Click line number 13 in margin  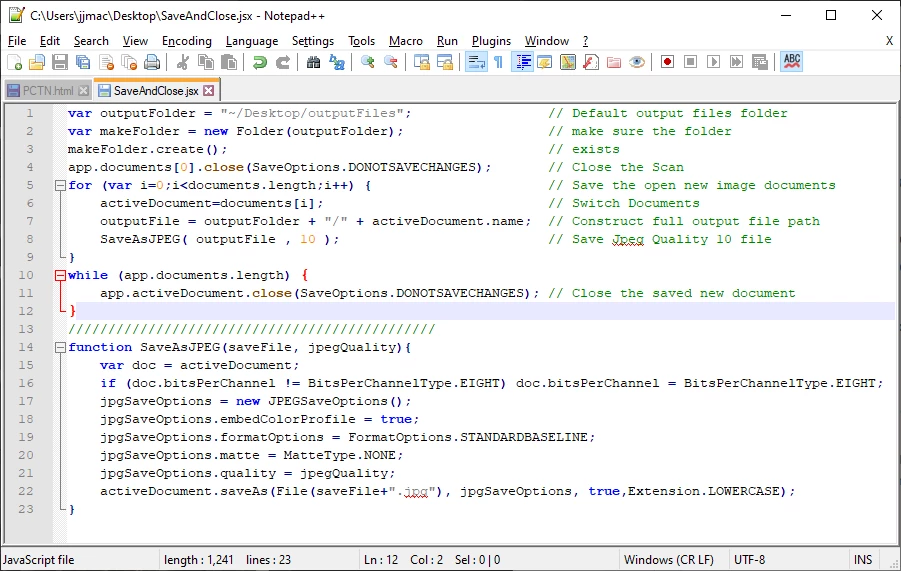pyautogui.click(x=26, y=329)
